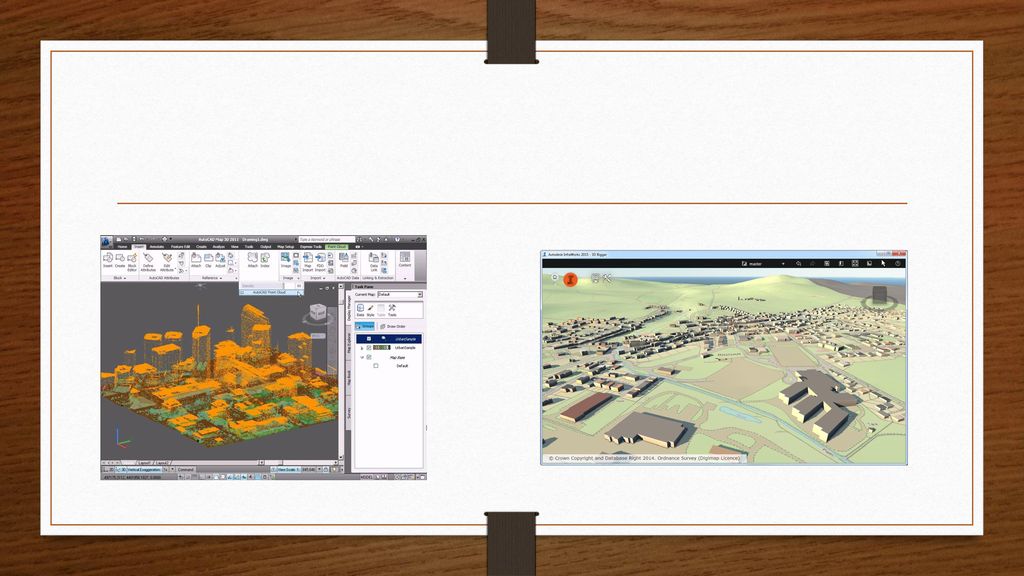Open the green Point Cloud ribbon tab
The height and width of the screenshot is (576, 1024).
click(336, 247)
